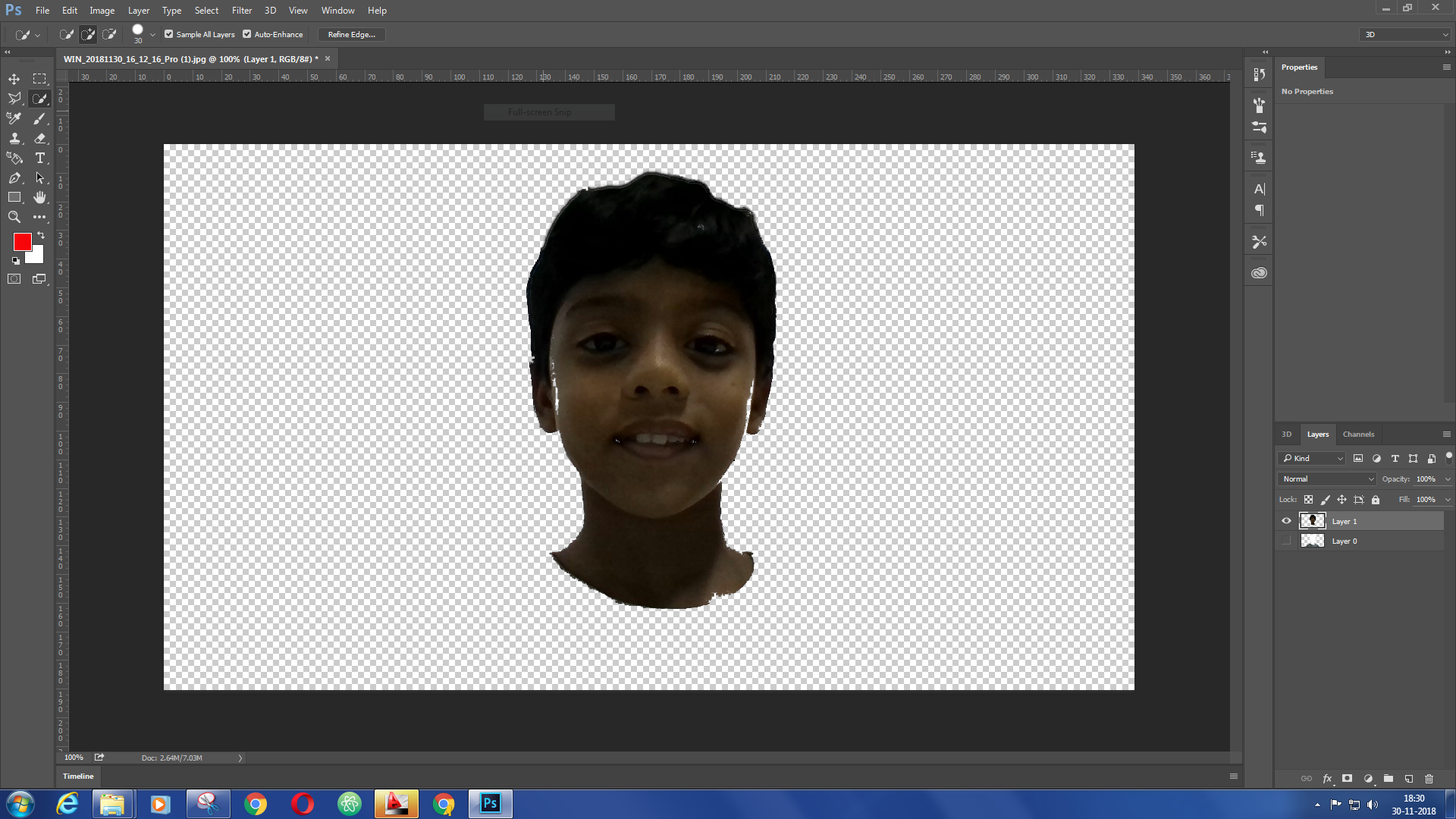Open the Kind filter dropdown
Viewport: 1456px width, 819px height.
pyautogui.click(x=1312, y=458)
